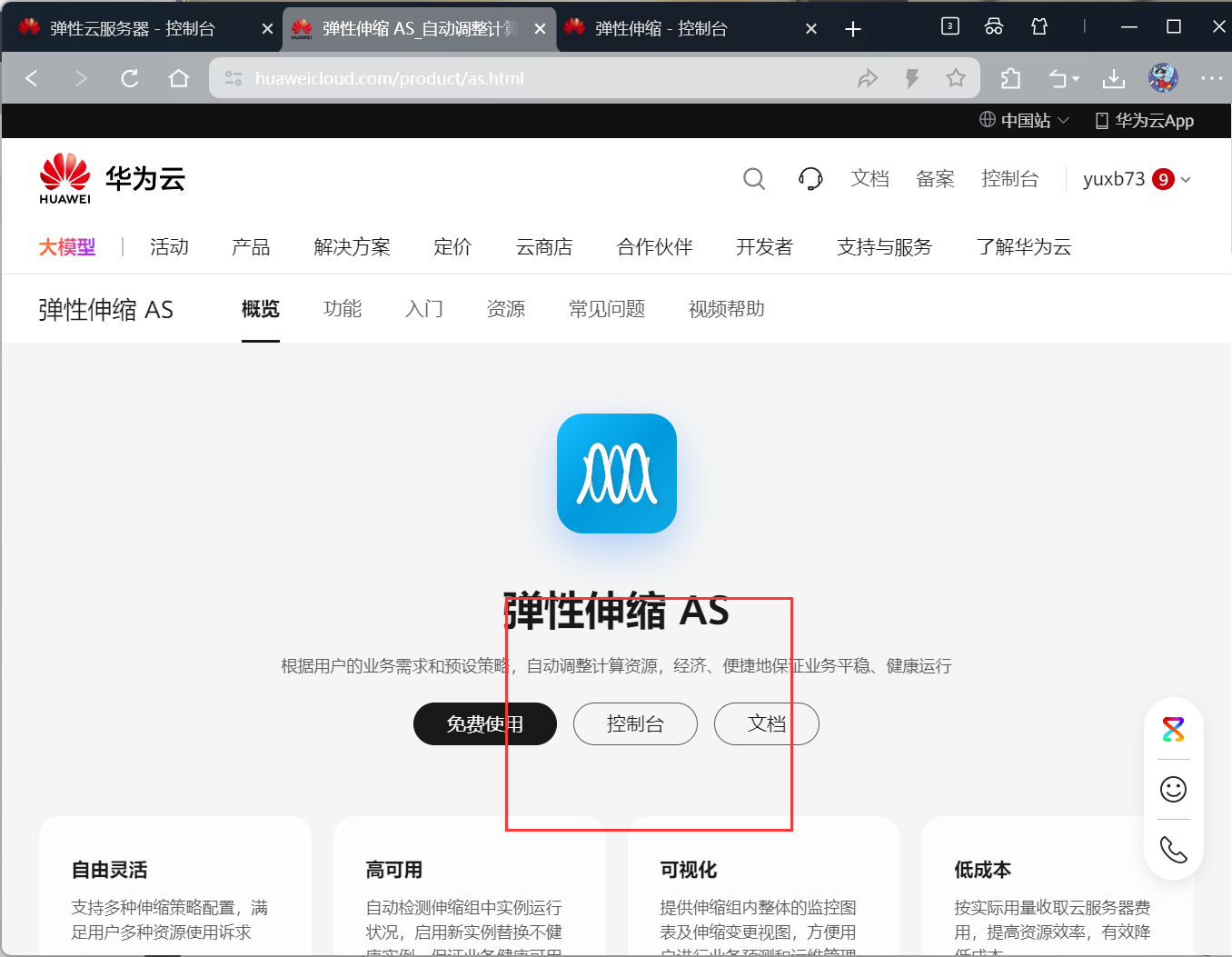
Task: Open site search magnifier icon
Action: point(754,179)
